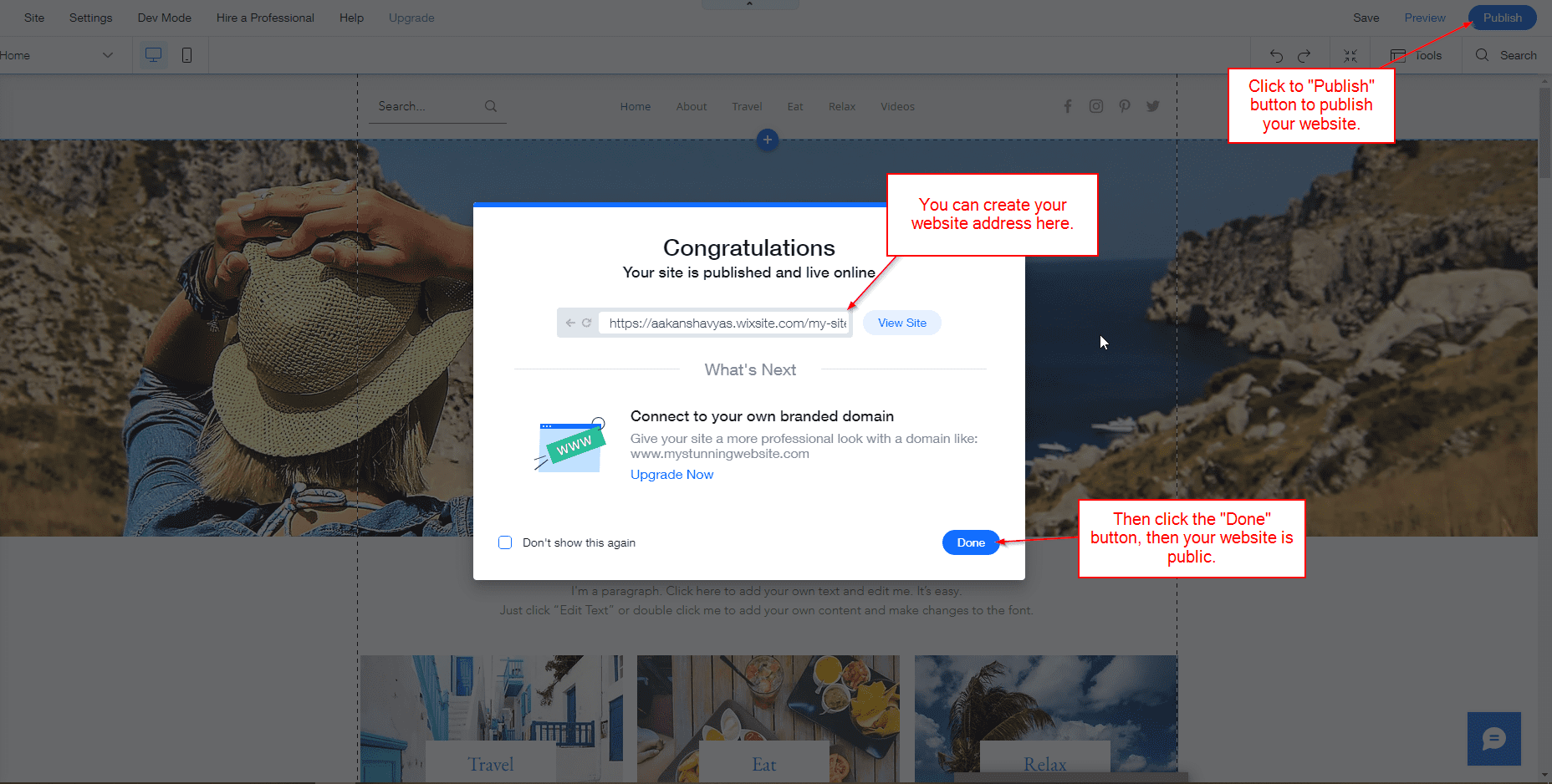Click the Upgrade Now link
Viewport: 1552px width, 784px height.
(x=671, y=475)
